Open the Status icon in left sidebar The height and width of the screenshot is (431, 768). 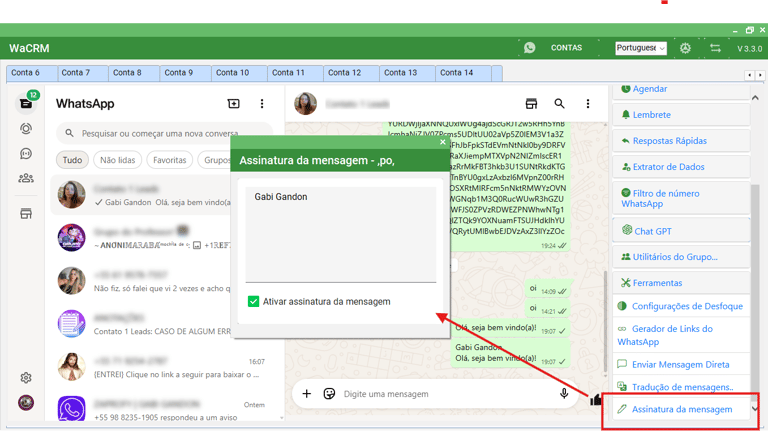[26, 128]
